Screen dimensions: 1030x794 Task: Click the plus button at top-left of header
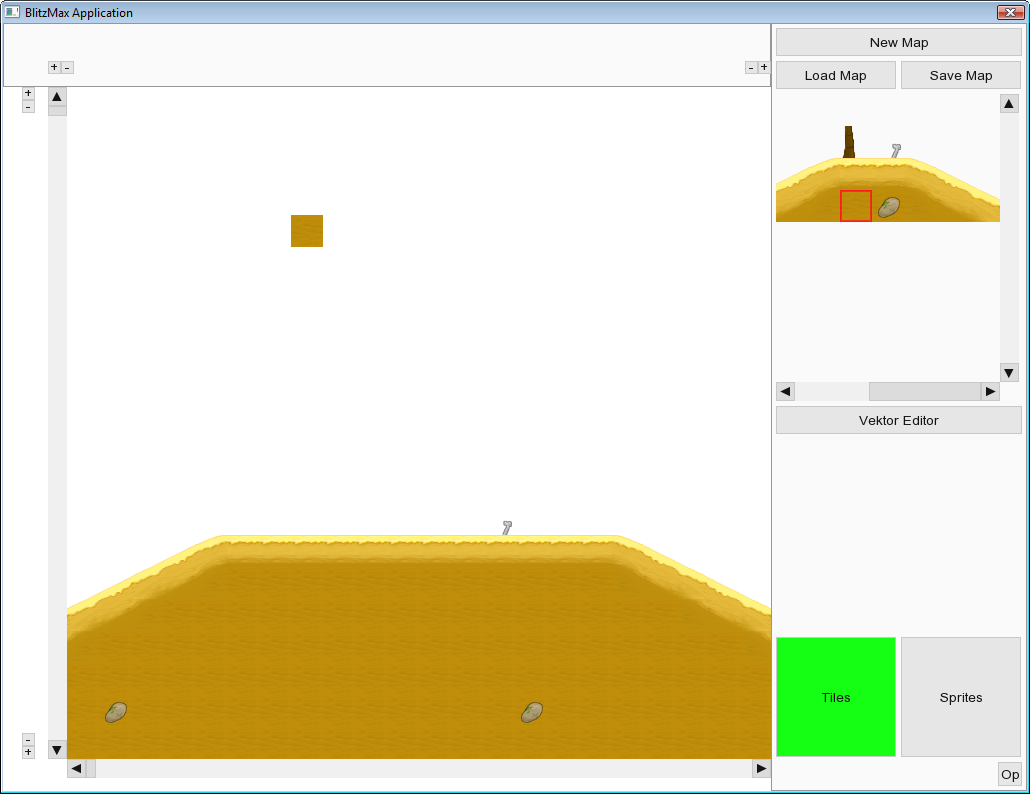tap(54, 67)
